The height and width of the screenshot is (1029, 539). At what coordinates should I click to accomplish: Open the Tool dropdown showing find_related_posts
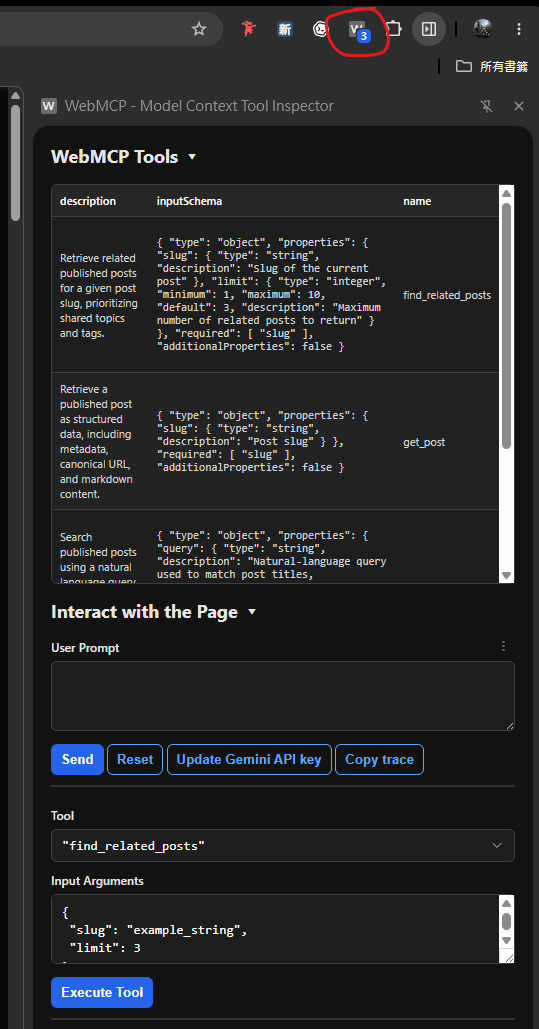283,846
